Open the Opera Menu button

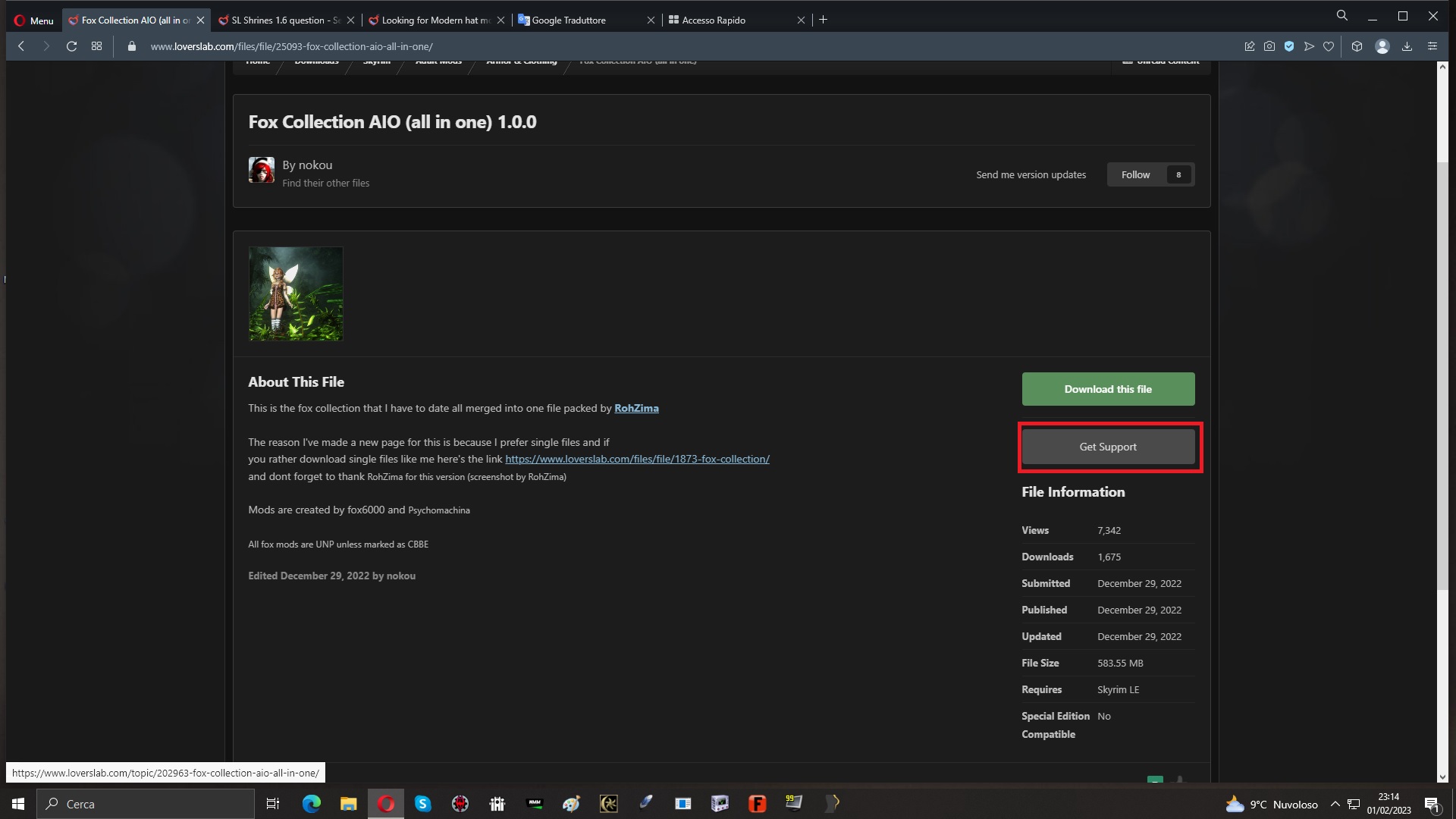[33, 20]
